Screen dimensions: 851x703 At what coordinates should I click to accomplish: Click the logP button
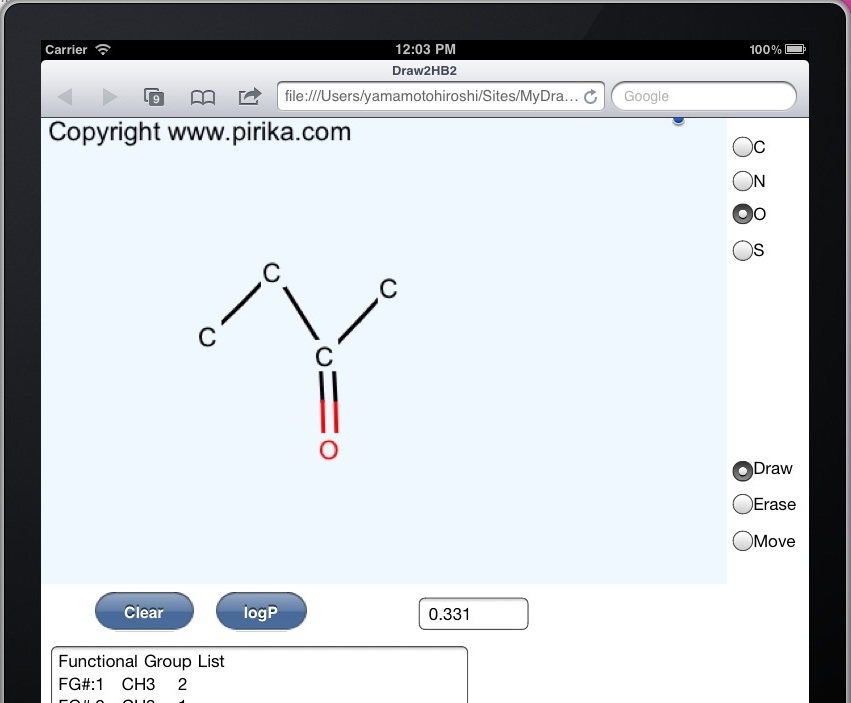261,611
